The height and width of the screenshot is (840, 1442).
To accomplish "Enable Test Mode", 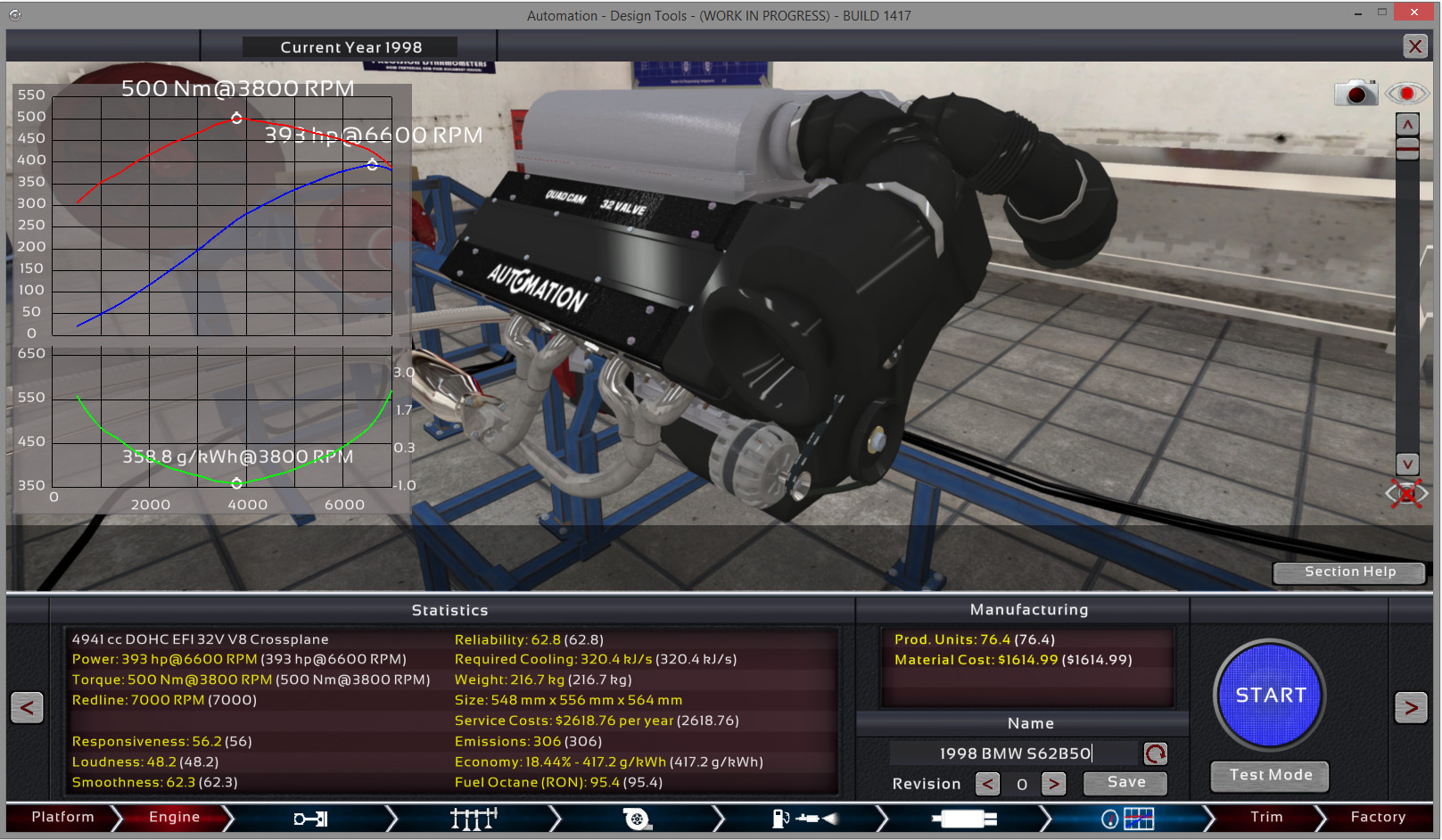I will point(1270,776).
